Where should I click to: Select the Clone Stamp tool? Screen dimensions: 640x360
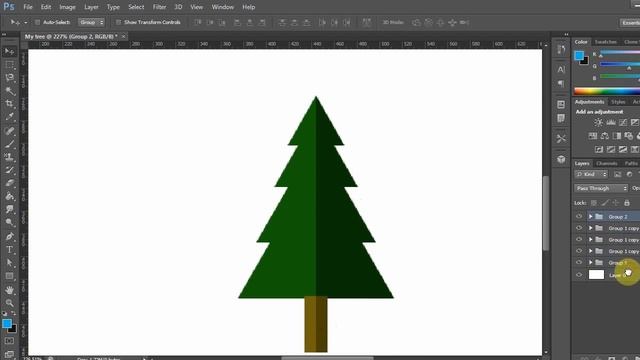pos(9,157)
